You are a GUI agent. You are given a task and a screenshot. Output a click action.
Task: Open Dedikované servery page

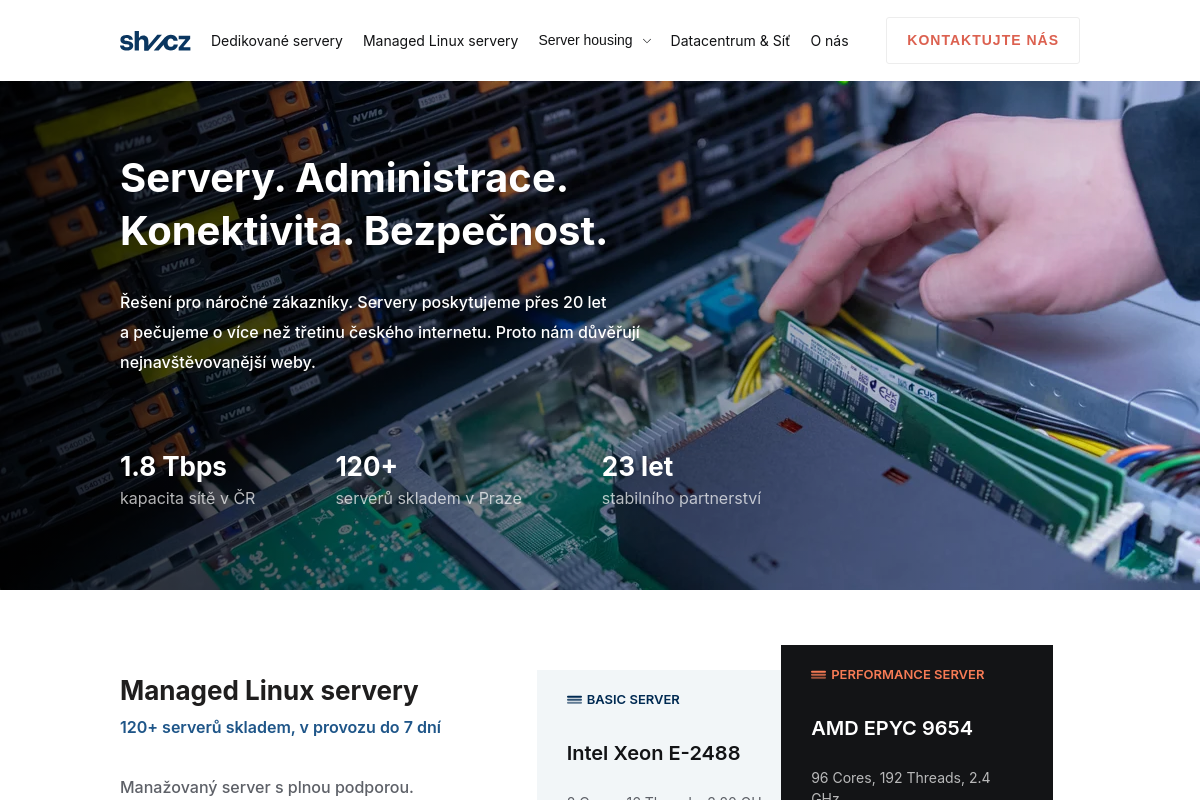point(277,41)
